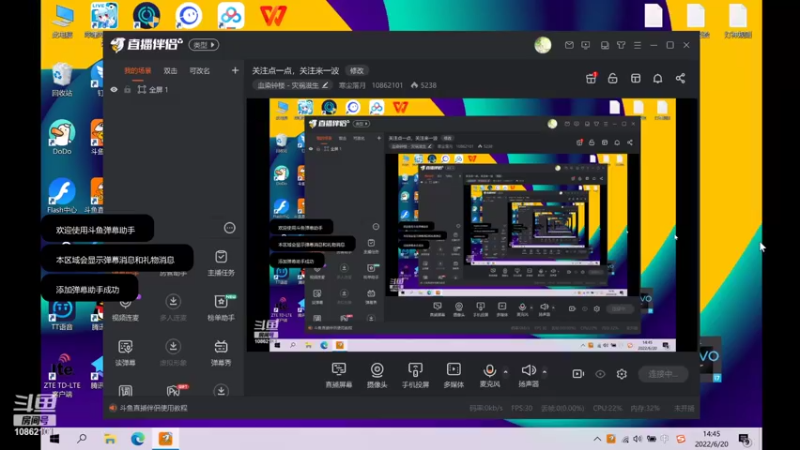The image size is (800, 450).
Task: Open the gift box icon with red badge
Action: point(591,78)
